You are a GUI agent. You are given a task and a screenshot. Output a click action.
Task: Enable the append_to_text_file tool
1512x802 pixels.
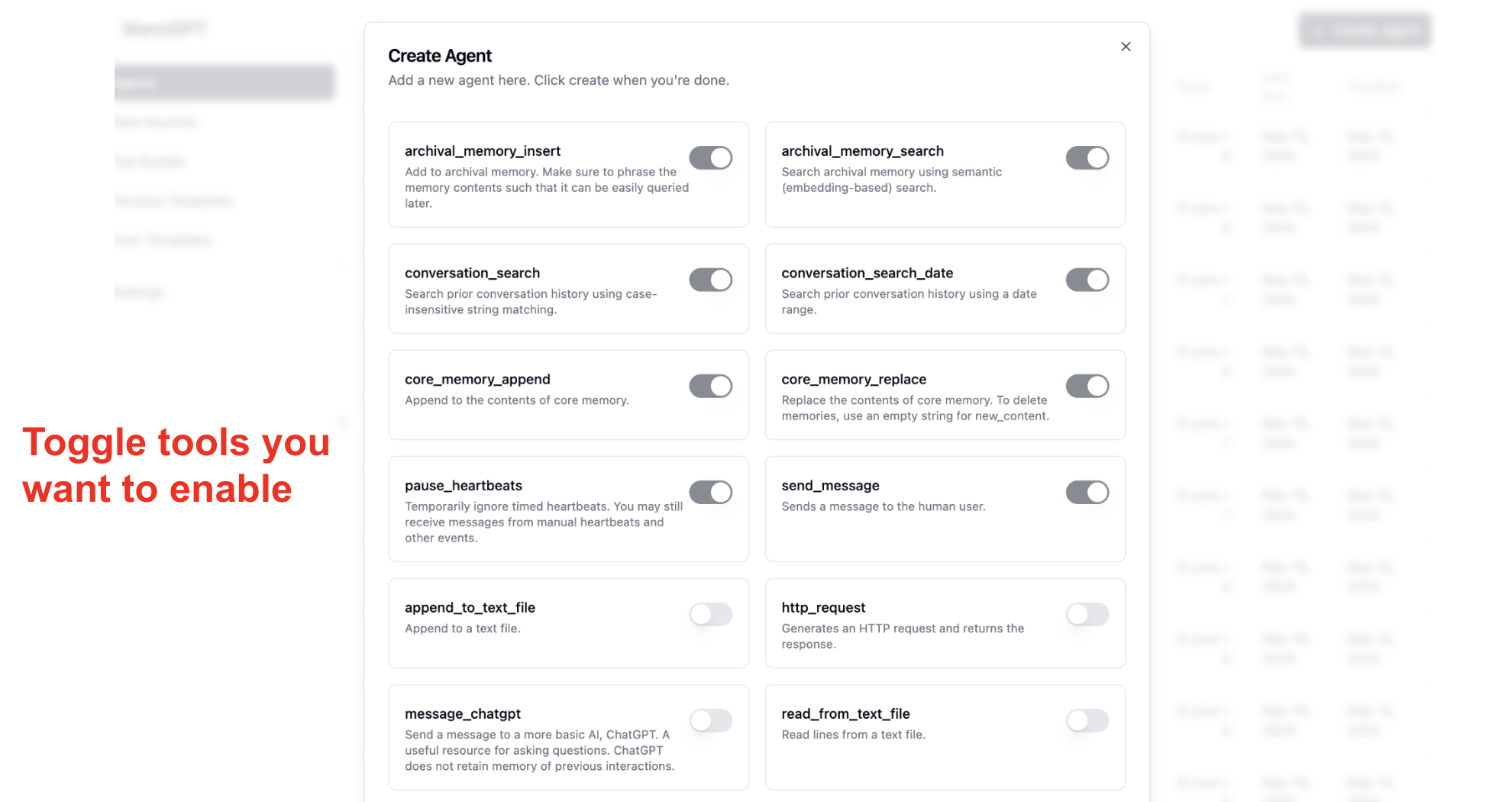tap(710, 614)
